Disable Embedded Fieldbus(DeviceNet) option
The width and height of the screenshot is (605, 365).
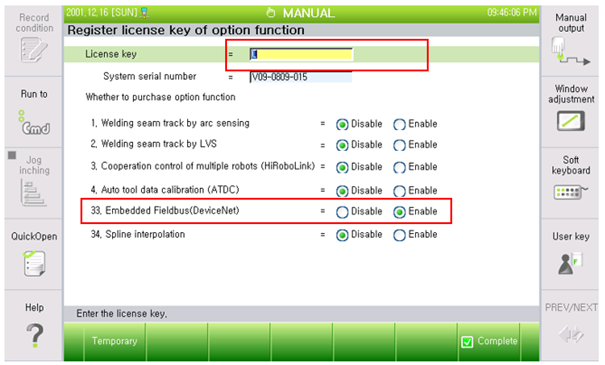coord(342,212)
